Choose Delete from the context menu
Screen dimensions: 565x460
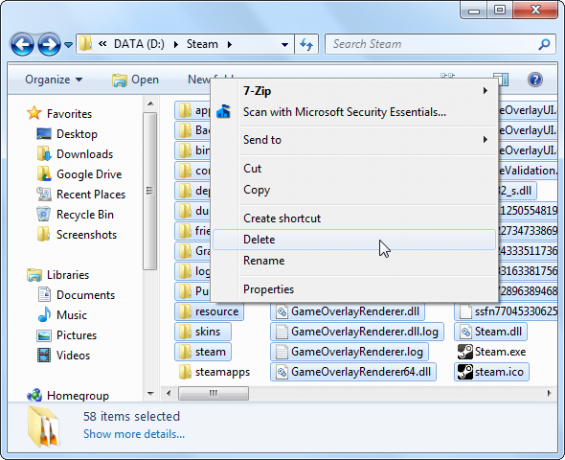tap(354, 240)
